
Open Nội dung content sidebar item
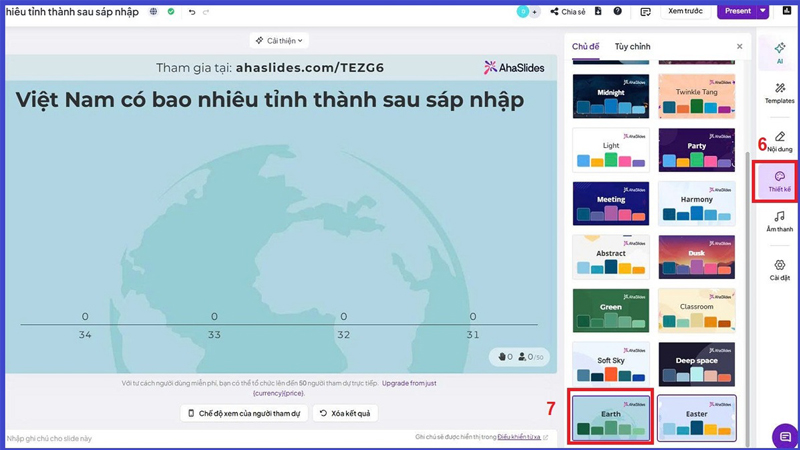(x=780, y=141)
